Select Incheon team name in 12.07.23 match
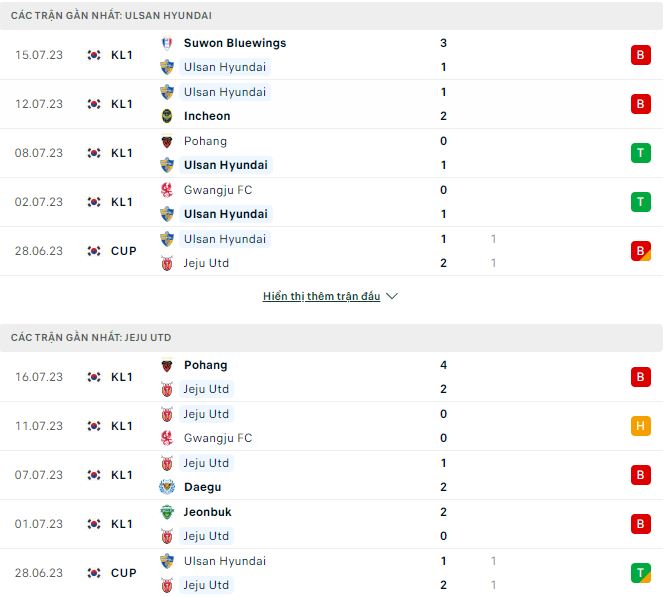The width and height of the screenshot is (664, 597). pyautogui.click(x=207, y=116)
